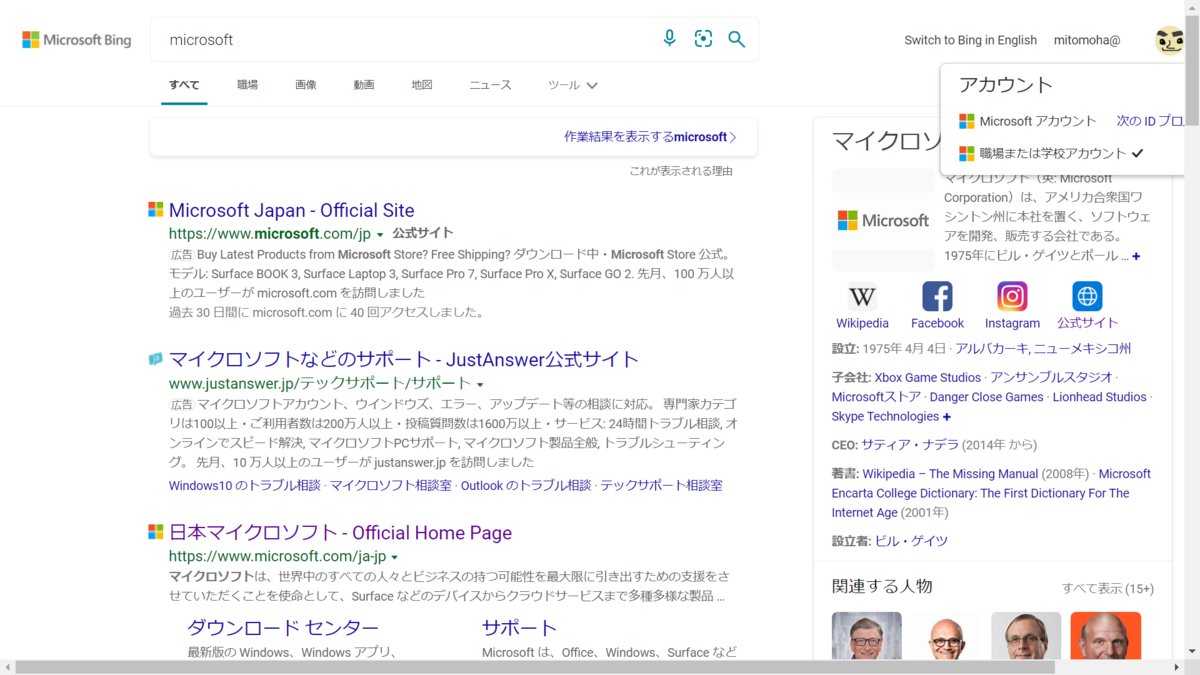Open dropdown arrow beside microsoft.com/jp URL
Screen dimensions: 1200x675
(x=380, y=235)
